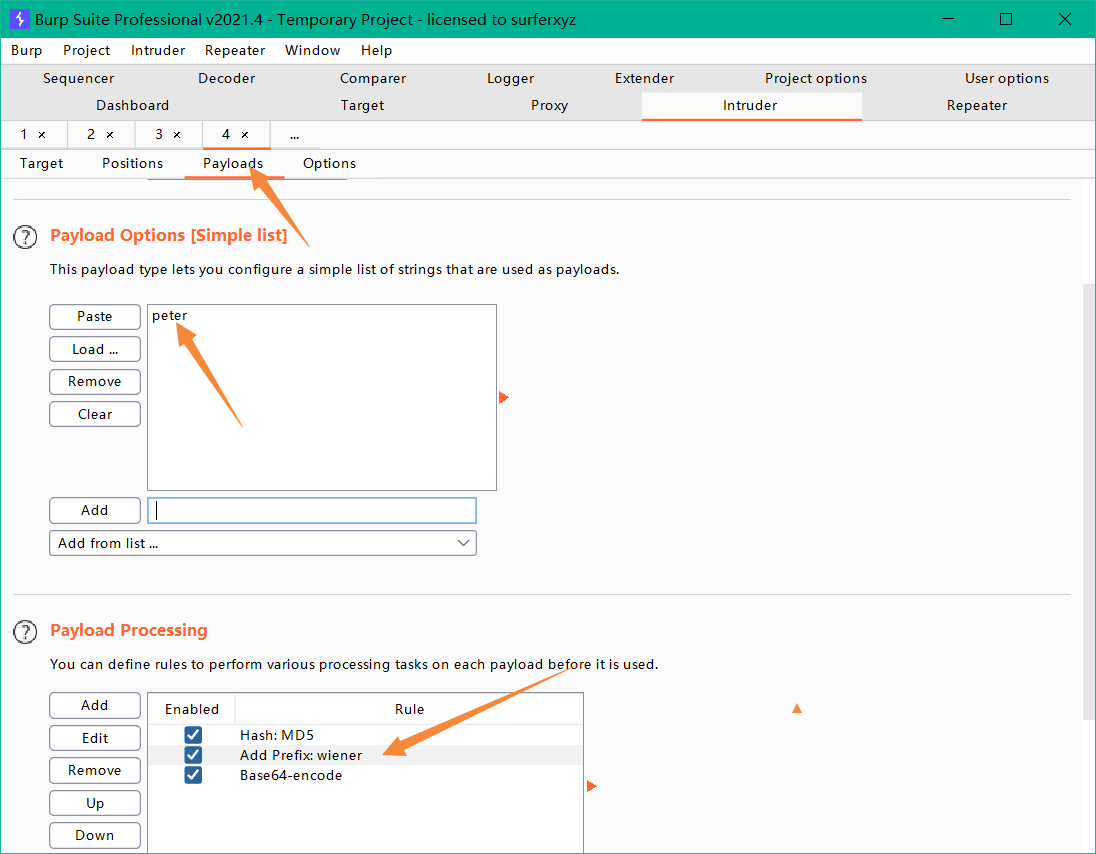This screenshot has width=1096, height=854.
Task: Open the Project menu
Action: [87, 50]
